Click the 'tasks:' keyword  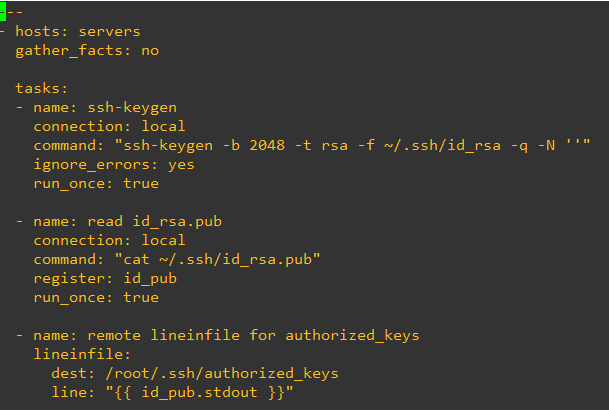pyautogui.click(x=42, y=88)
